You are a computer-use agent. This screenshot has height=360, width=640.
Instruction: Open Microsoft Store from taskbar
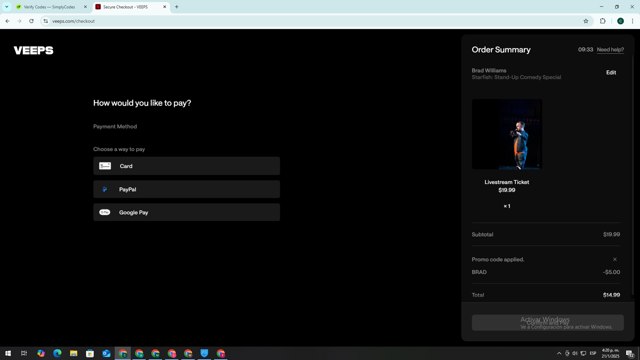(x=90, y=353)
